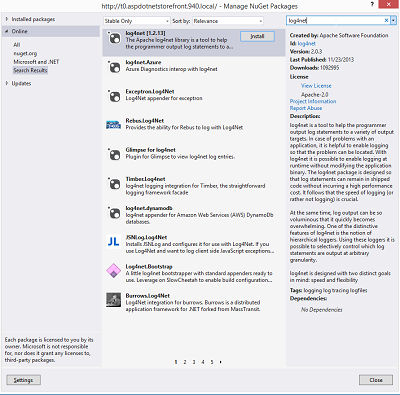Image resolution: width=400 pixels, height=395 pixels.
Task: Open the Stable Only dropdown
Action: tap(137, 21)
